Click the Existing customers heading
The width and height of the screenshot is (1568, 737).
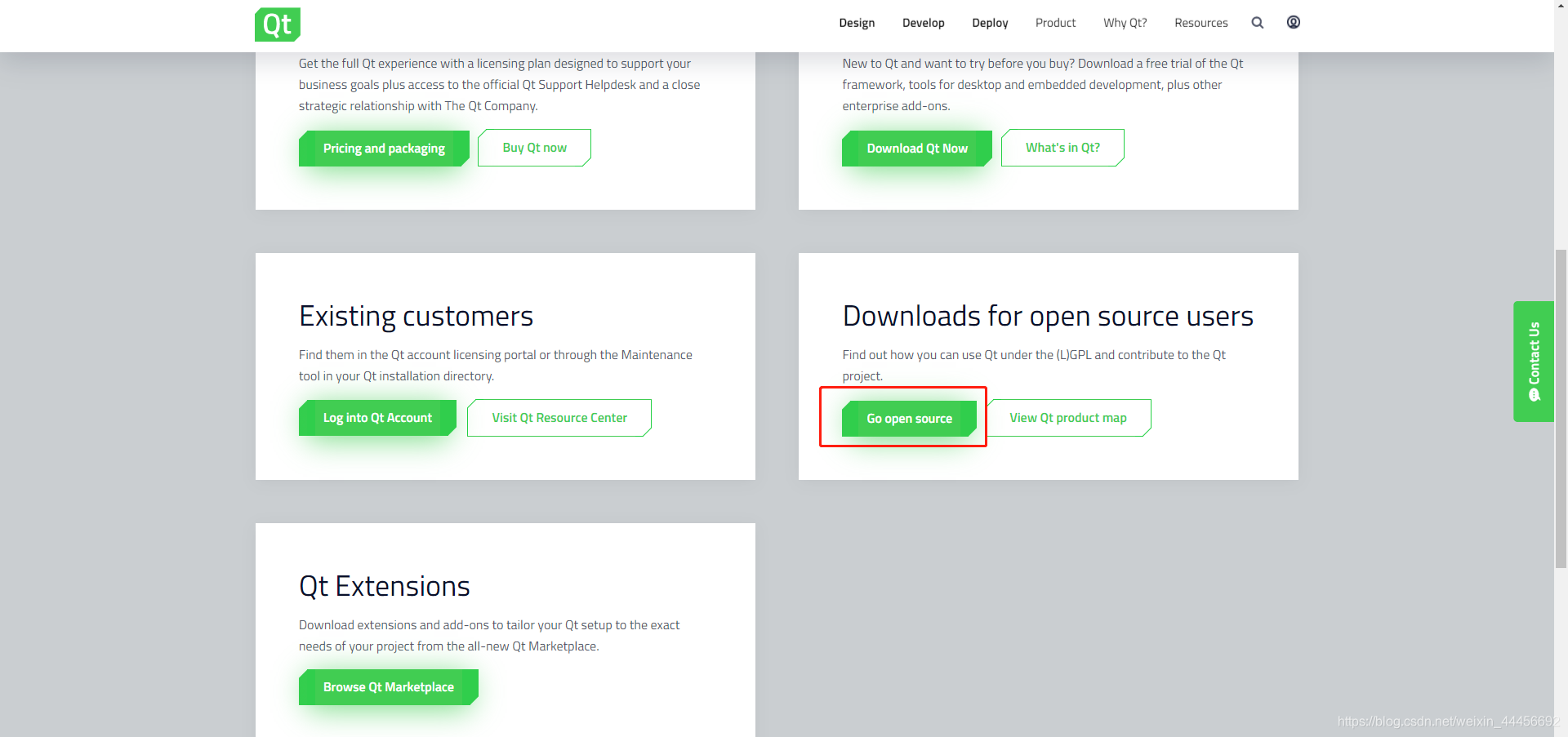point(416,316)
